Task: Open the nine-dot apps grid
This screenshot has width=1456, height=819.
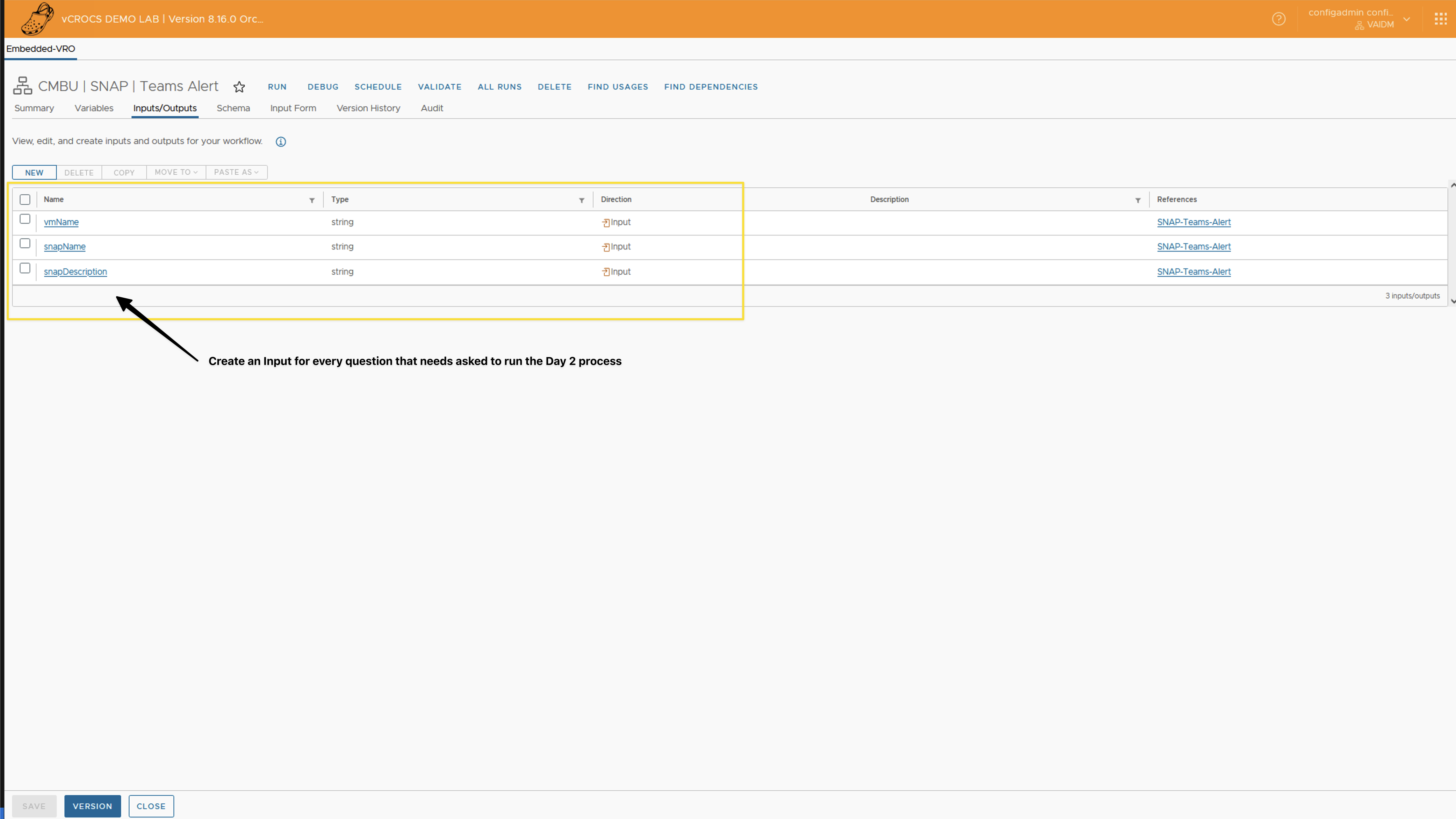Action: tap(1440, 19)
